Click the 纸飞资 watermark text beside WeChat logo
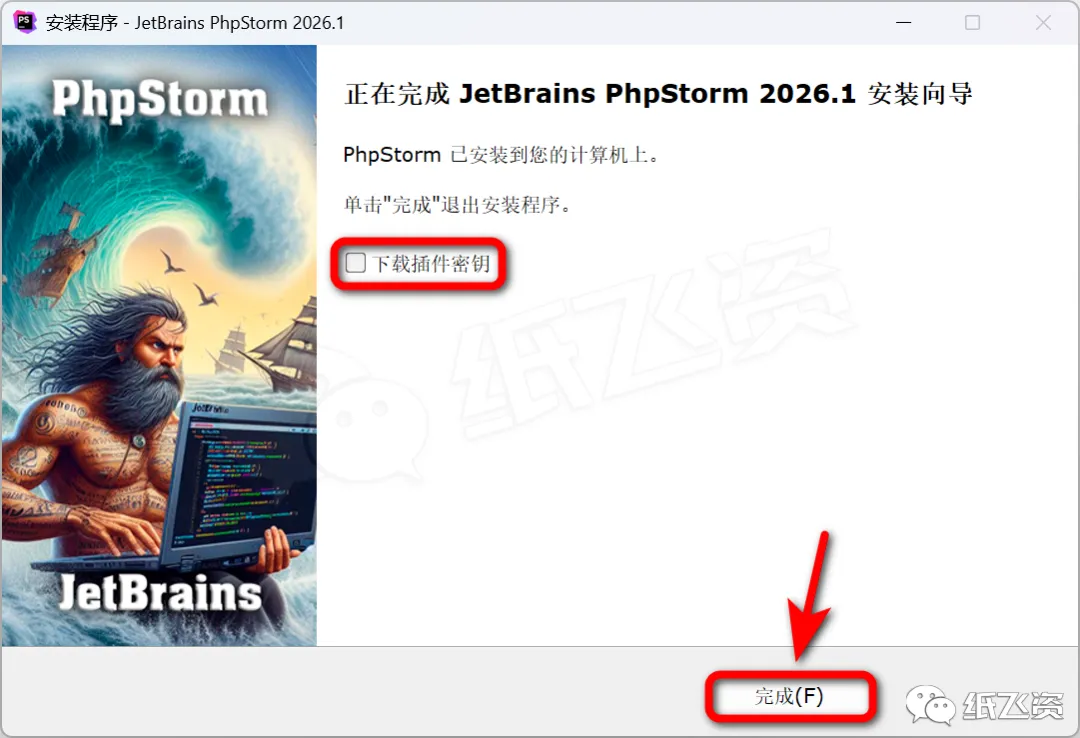1080x738 pixels. coord(1012,706)
